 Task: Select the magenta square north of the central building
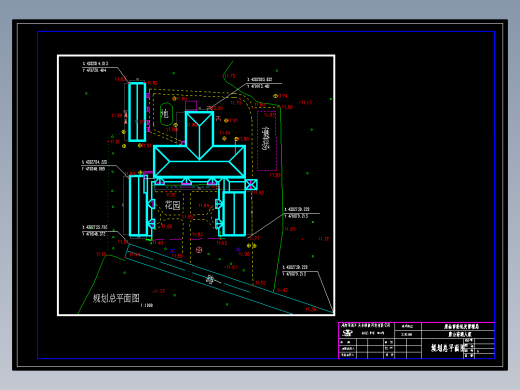click(x=191, y=105)
